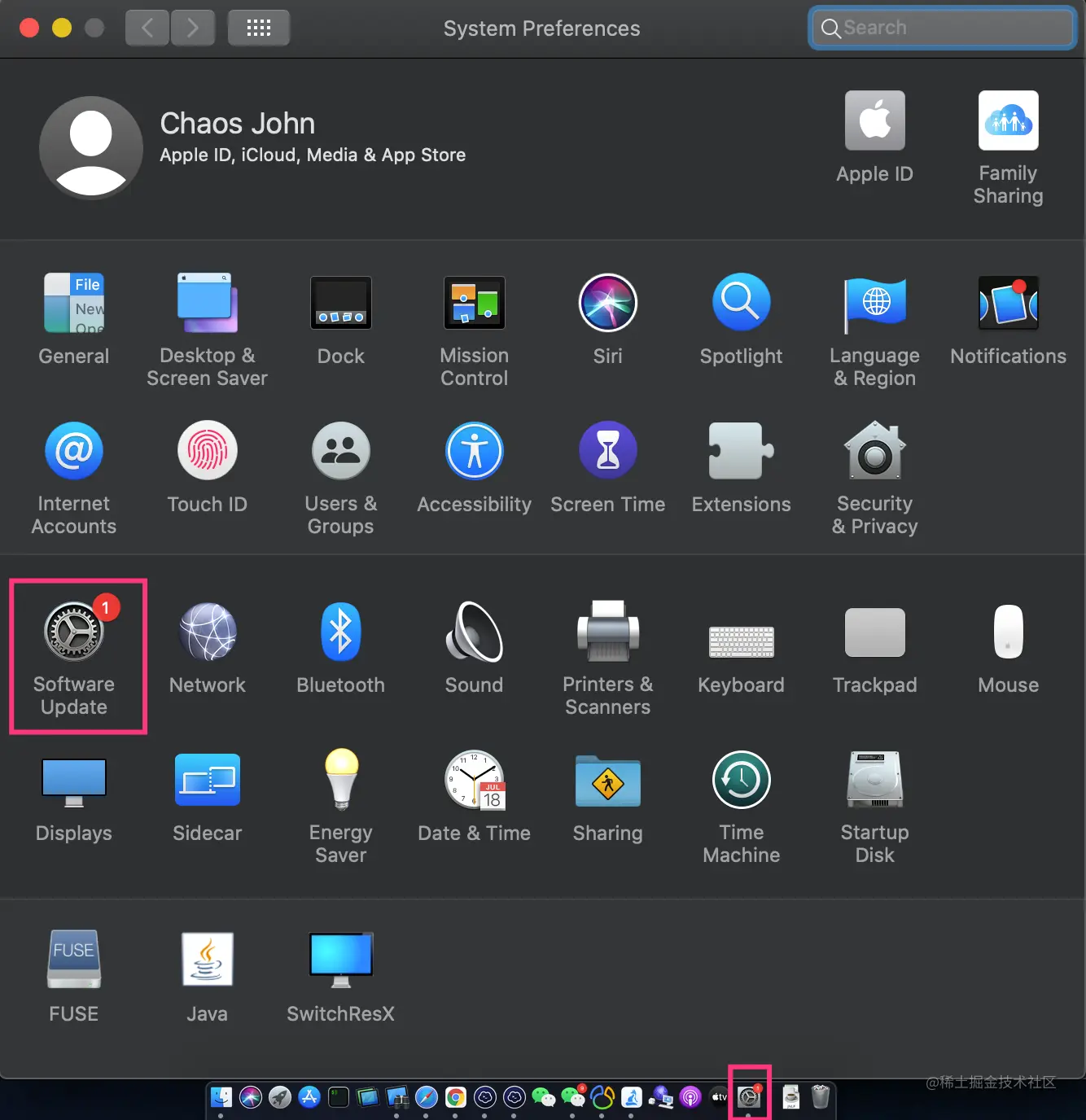Click the Chaos John account avatar
This screenshot has width=1086, height=1120.
tap(91, 148)
